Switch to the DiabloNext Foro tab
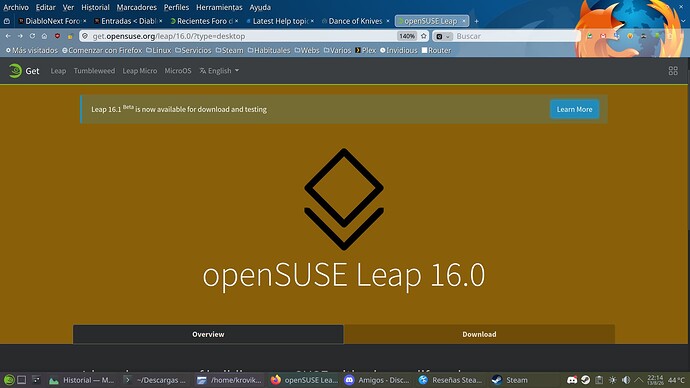690x388 pixels. [52, 21]
